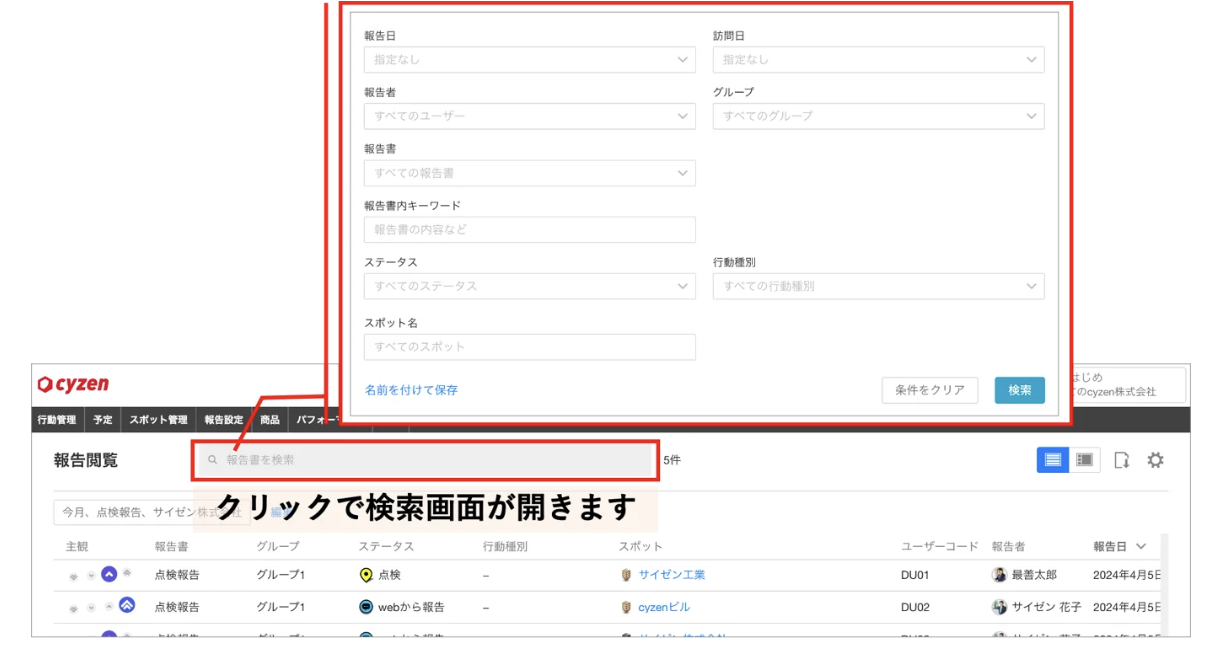The width and height of the screenshot is (1206, 652).
Task: Click the magnifier icon in report search
Action: tap(213, 460)
